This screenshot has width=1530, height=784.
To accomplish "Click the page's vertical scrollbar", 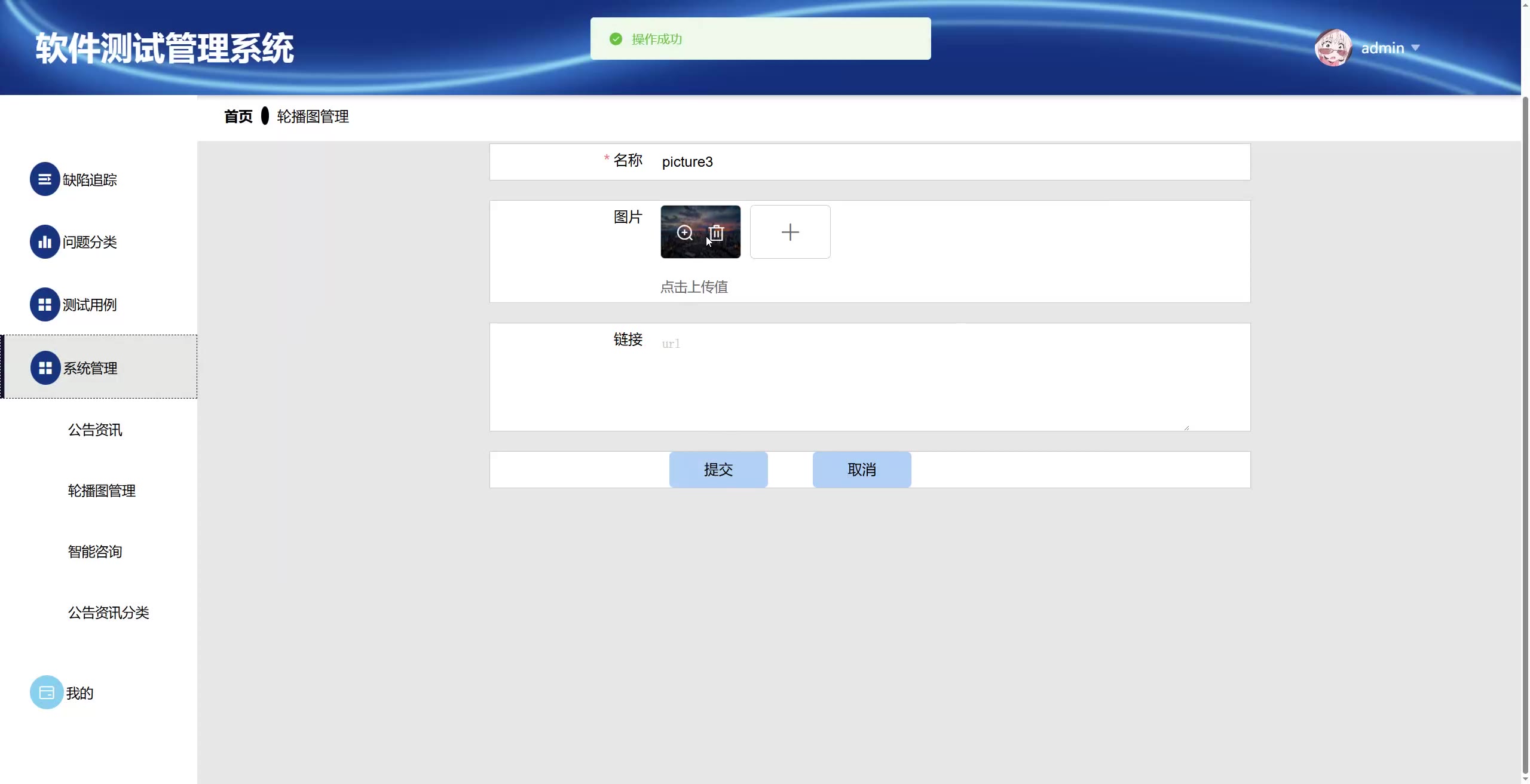I will click(x=1525, y=418).
